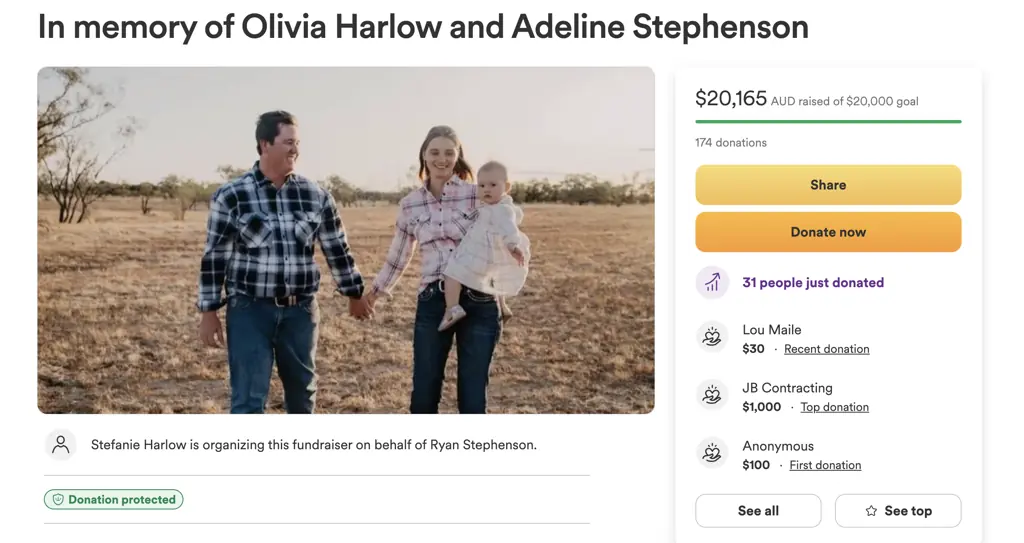Click the shield icon in Donation protected badge
The height and width of the screenshot is (543, 1024).
[x=58, y=500]
